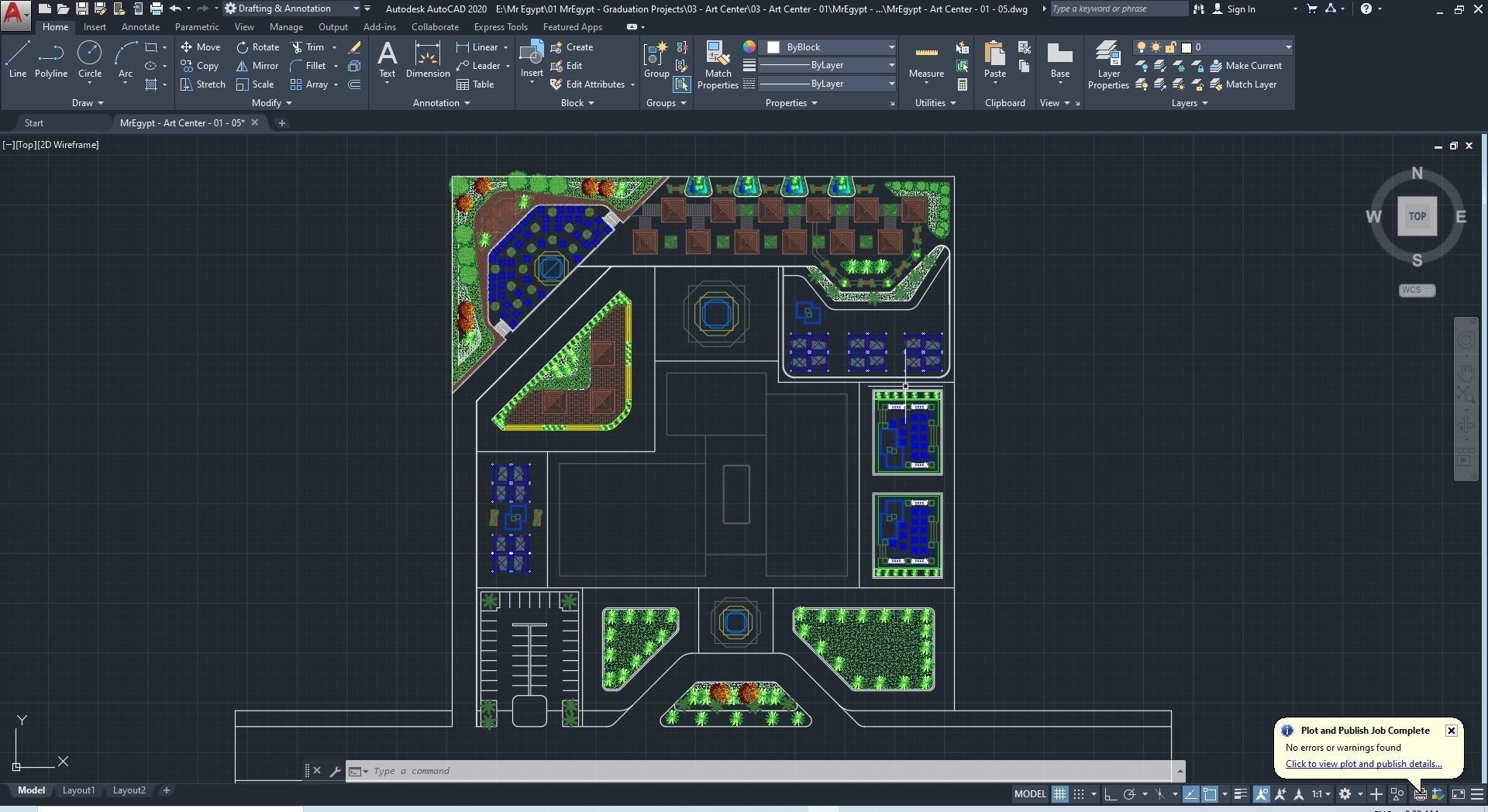Click the white layer color swatch beside 0
Viewport: 1488px width, 812px height.
(1186, 47)
